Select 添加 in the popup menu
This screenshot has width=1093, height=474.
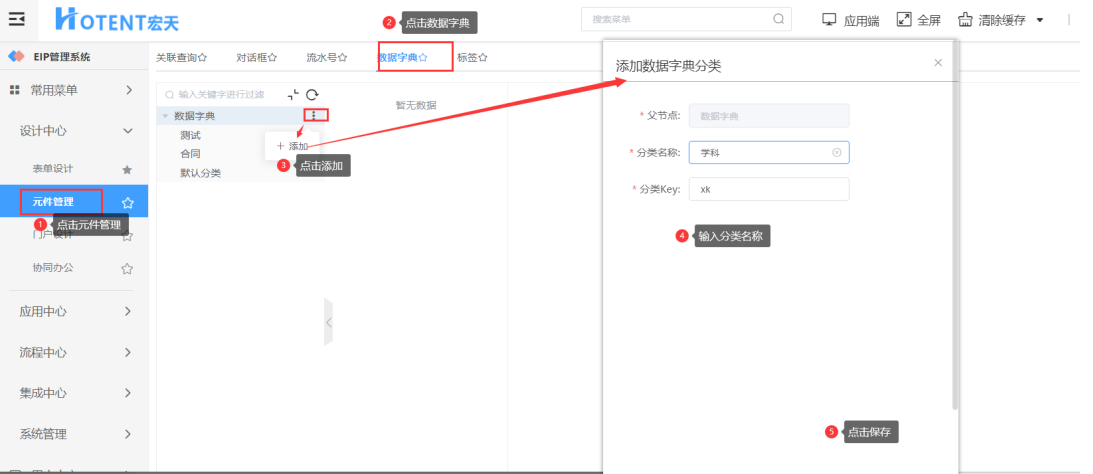292,146
